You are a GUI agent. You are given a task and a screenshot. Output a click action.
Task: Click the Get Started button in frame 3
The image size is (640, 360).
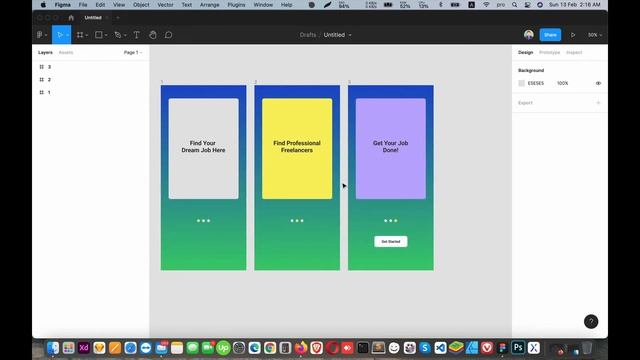click(391, 242)
